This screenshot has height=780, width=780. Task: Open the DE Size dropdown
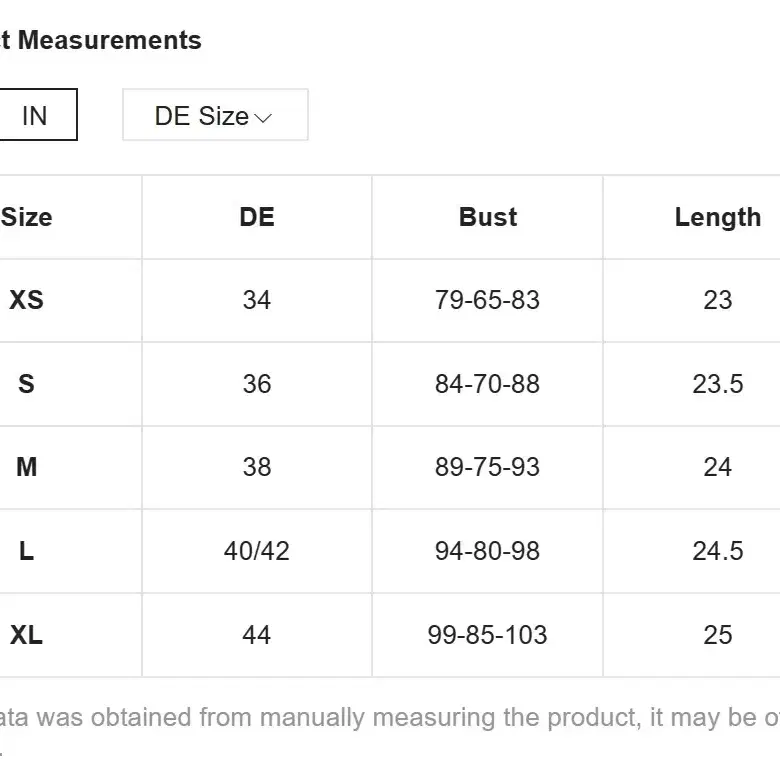(215, 115)
